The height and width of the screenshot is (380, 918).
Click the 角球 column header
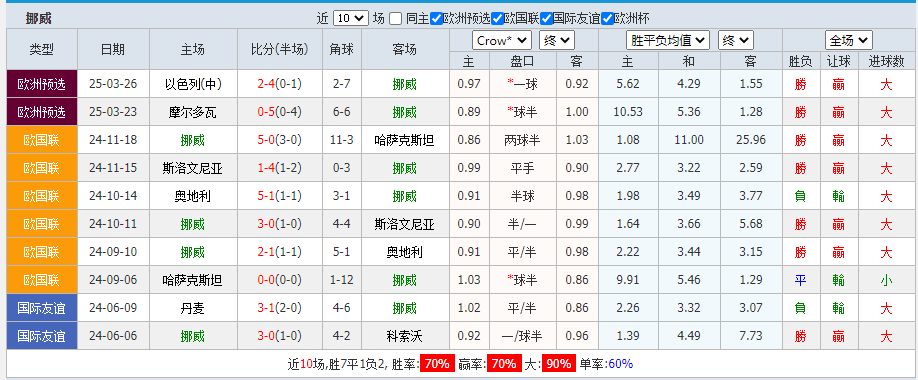click(x=342, y=50)
